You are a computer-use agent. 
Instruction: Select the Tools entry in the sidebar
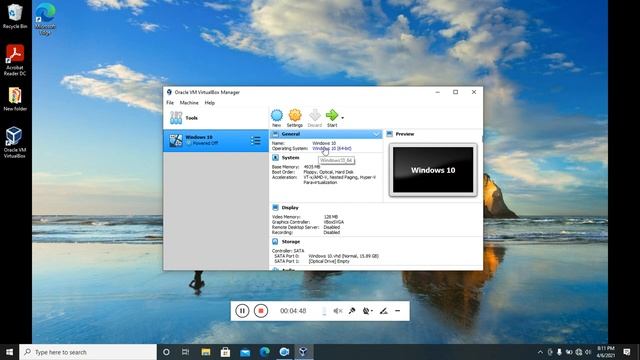click(x=216, y=118)
